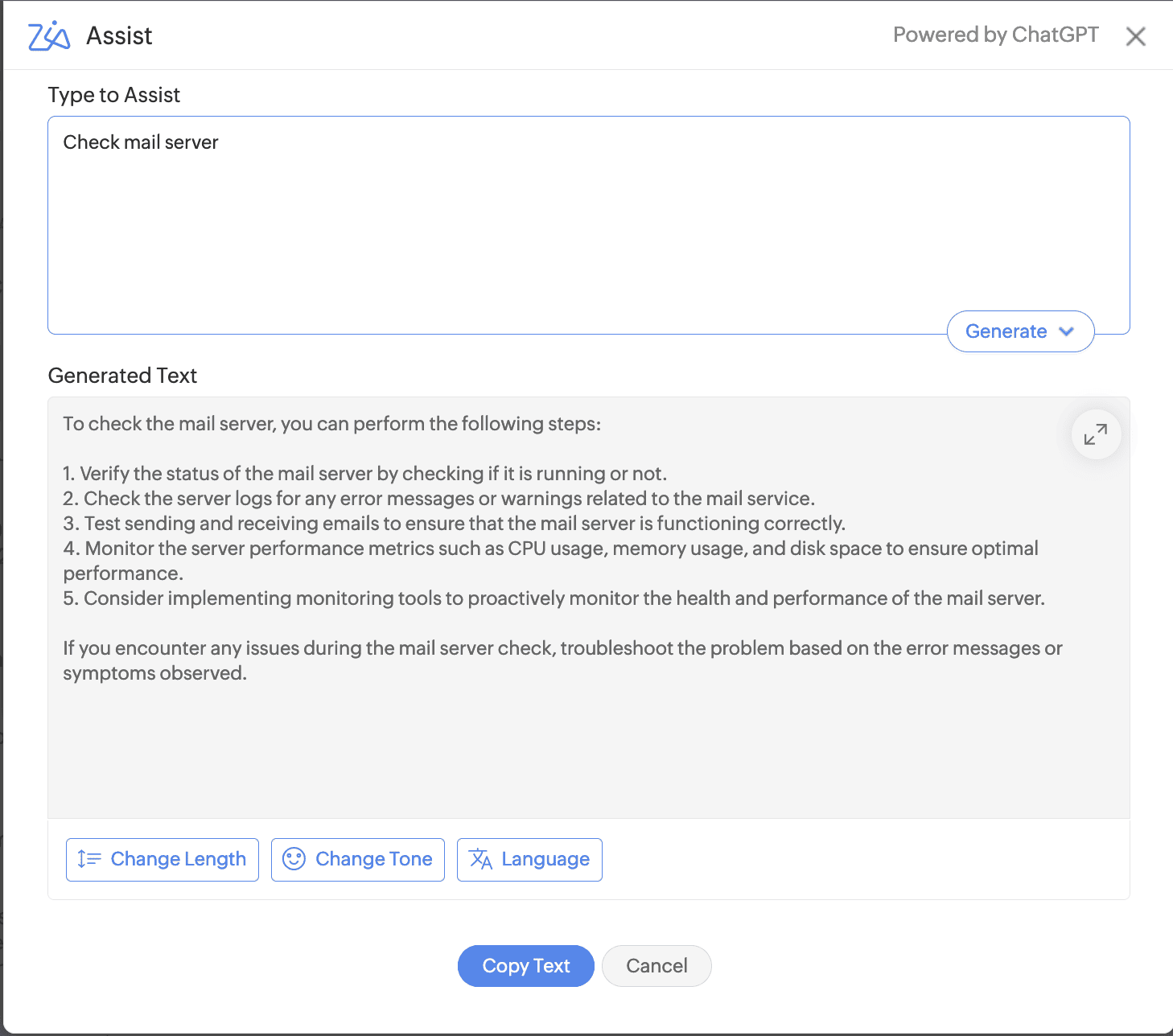Image resolution: width=1173 pixels, height=1036 pixels.
Task: Click the 'Generated Text' section heading
Action: click(x=122, y=376)
